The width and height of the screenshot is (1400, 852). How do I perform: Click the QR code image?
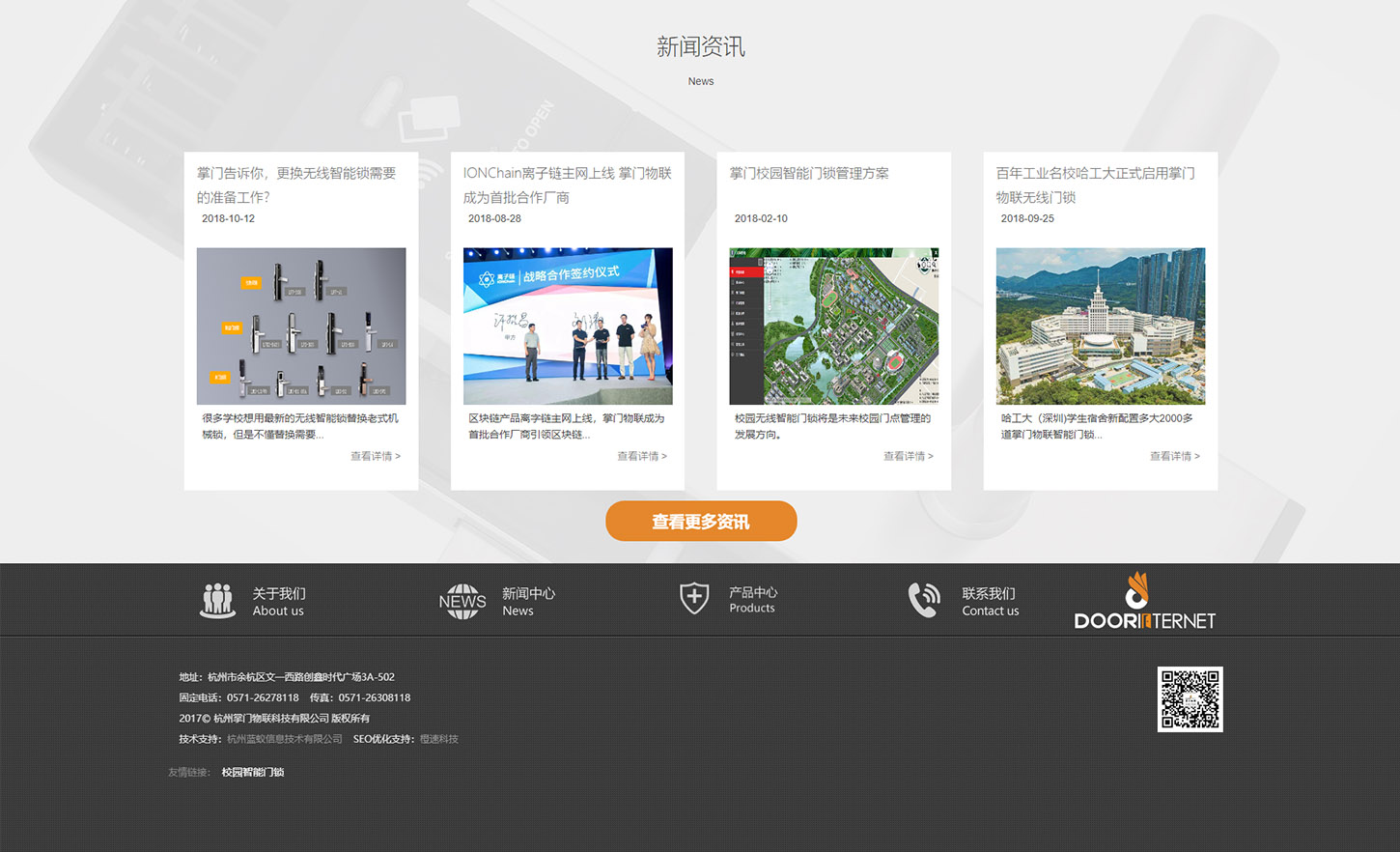click(x=1190, y=698)
